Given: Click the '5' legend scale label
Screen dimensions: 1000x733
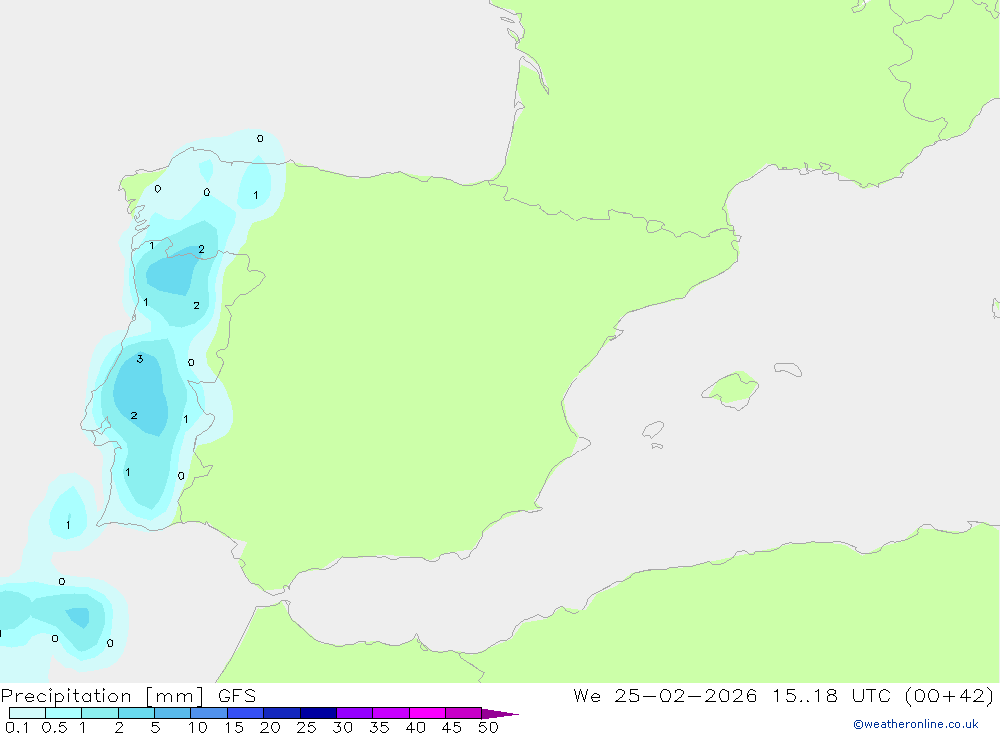Looking at the screenshot, I should (x=155, y=727).
